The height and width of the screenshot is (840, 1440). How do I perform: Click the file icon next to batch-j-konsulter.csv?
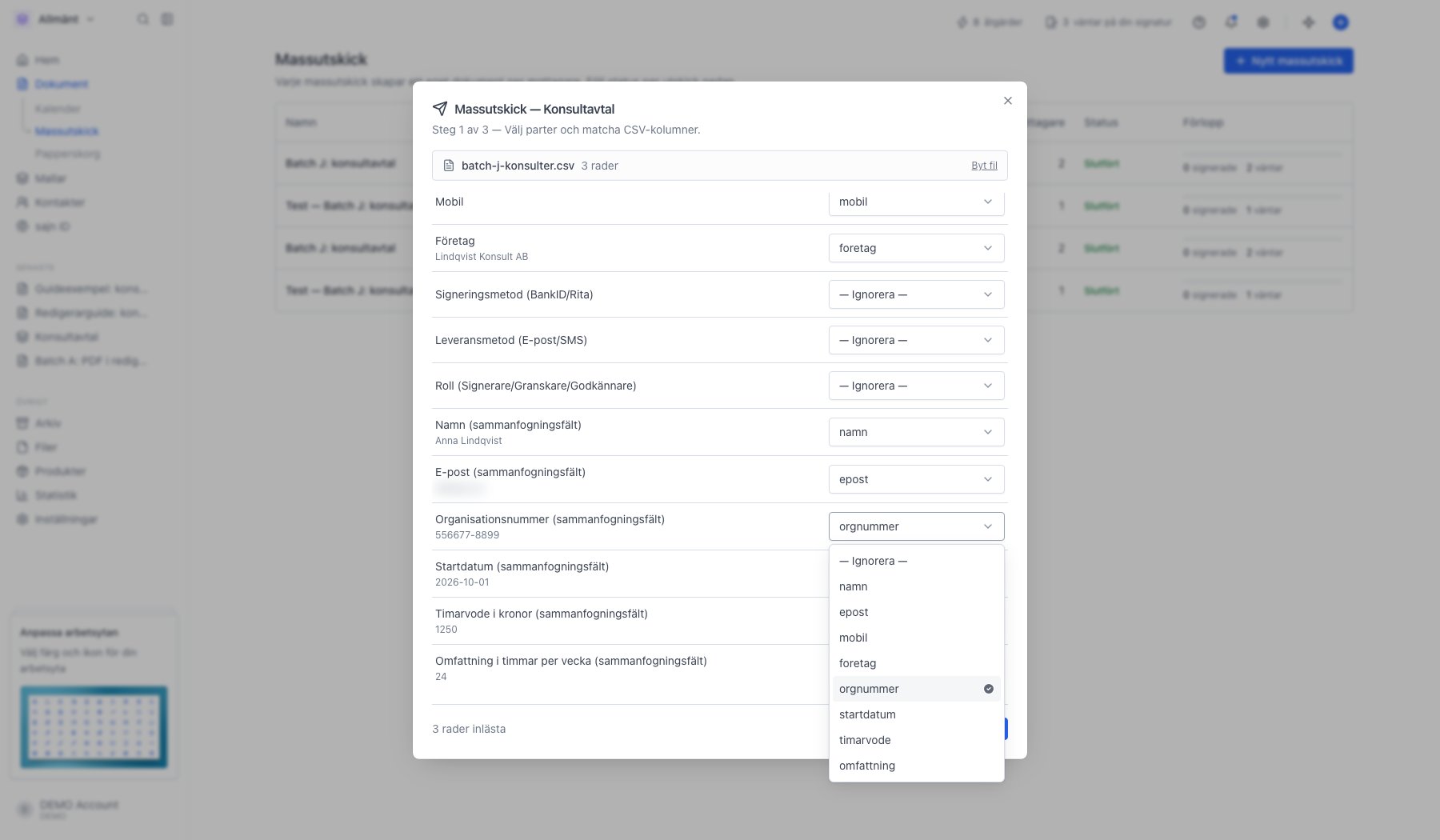pyautogui.click(x=449, y=166)
